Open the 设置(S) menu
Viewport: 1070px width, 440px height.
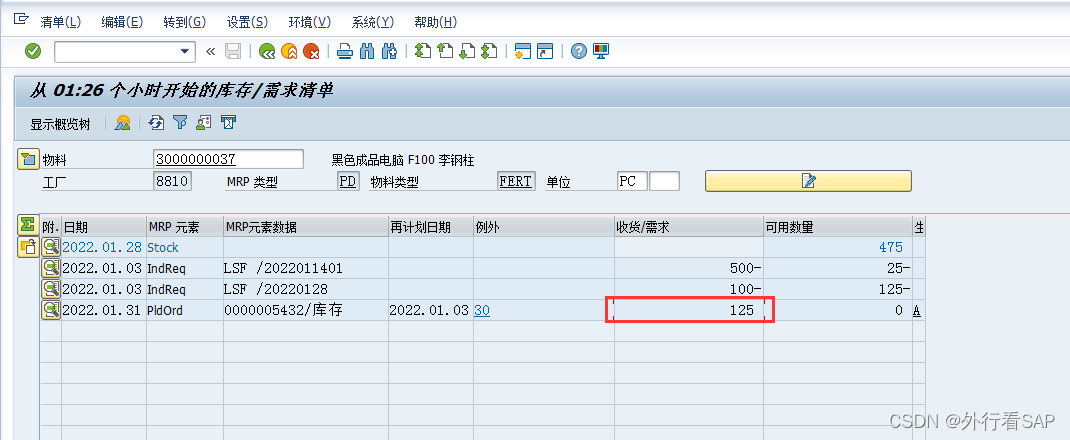pos(247,22)
